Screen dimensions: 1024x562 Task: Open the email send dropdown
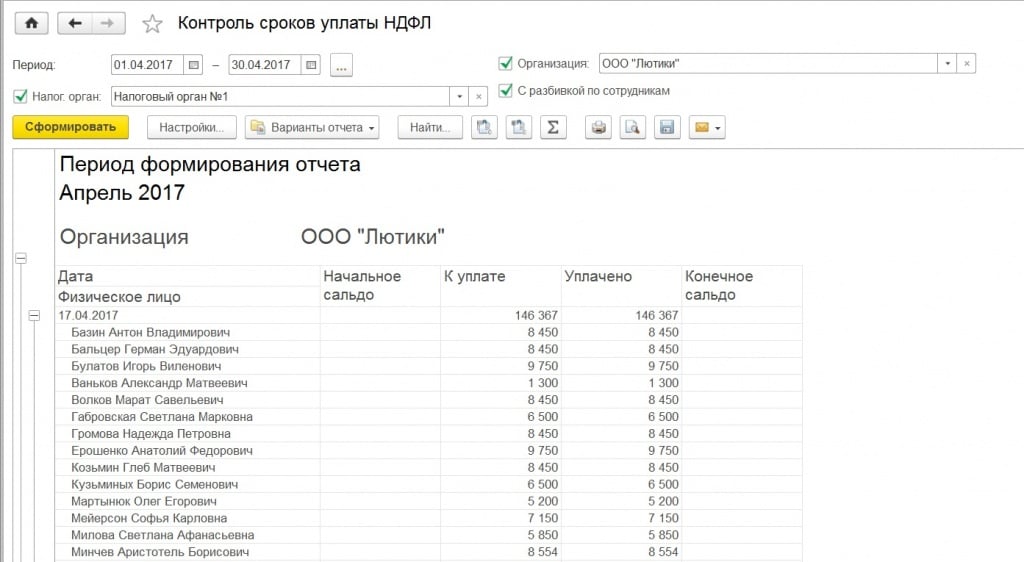click(707, 127)
